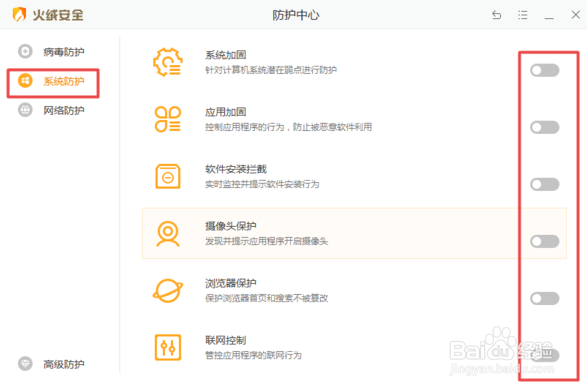Viewport: 587px width, 389px height.
Task: Click the 火绒安全 shield logo
Action: [19, 15]
